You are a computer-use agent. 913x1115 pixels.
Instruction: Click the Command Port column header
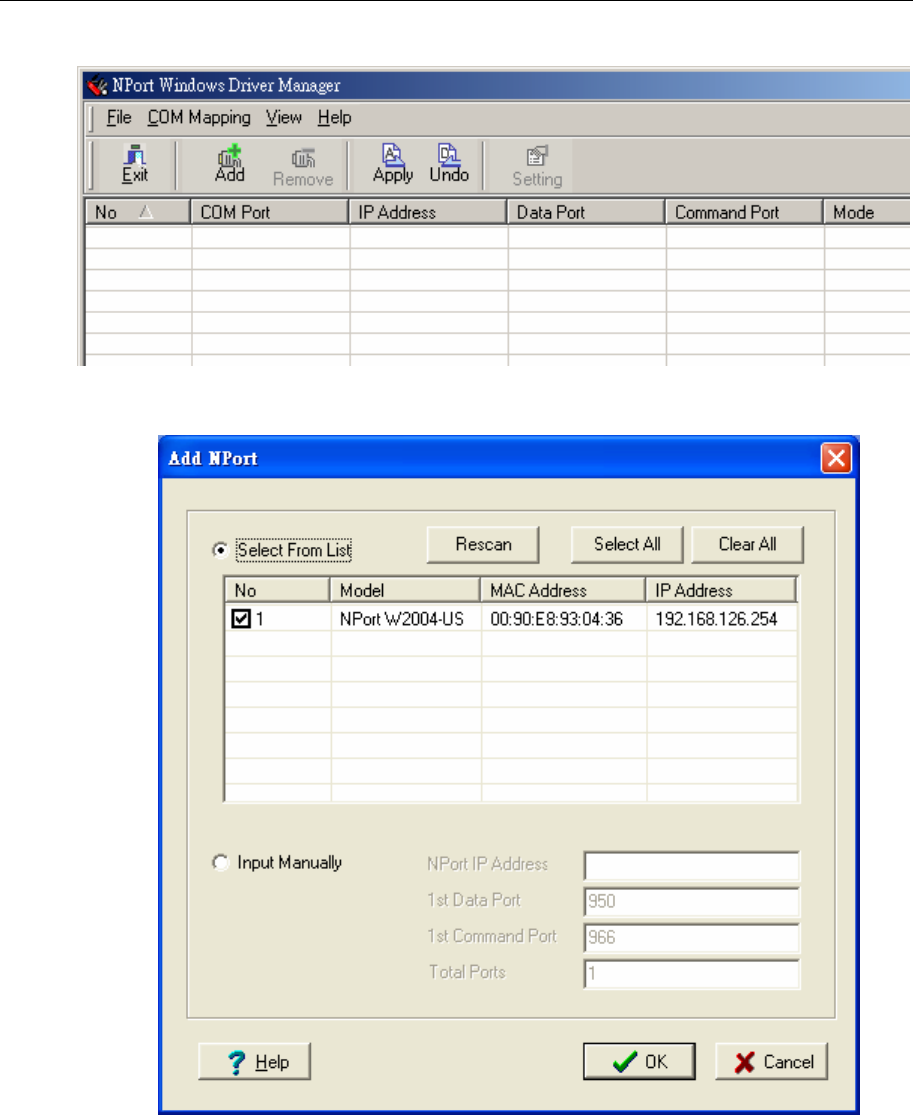coord(744,212)
